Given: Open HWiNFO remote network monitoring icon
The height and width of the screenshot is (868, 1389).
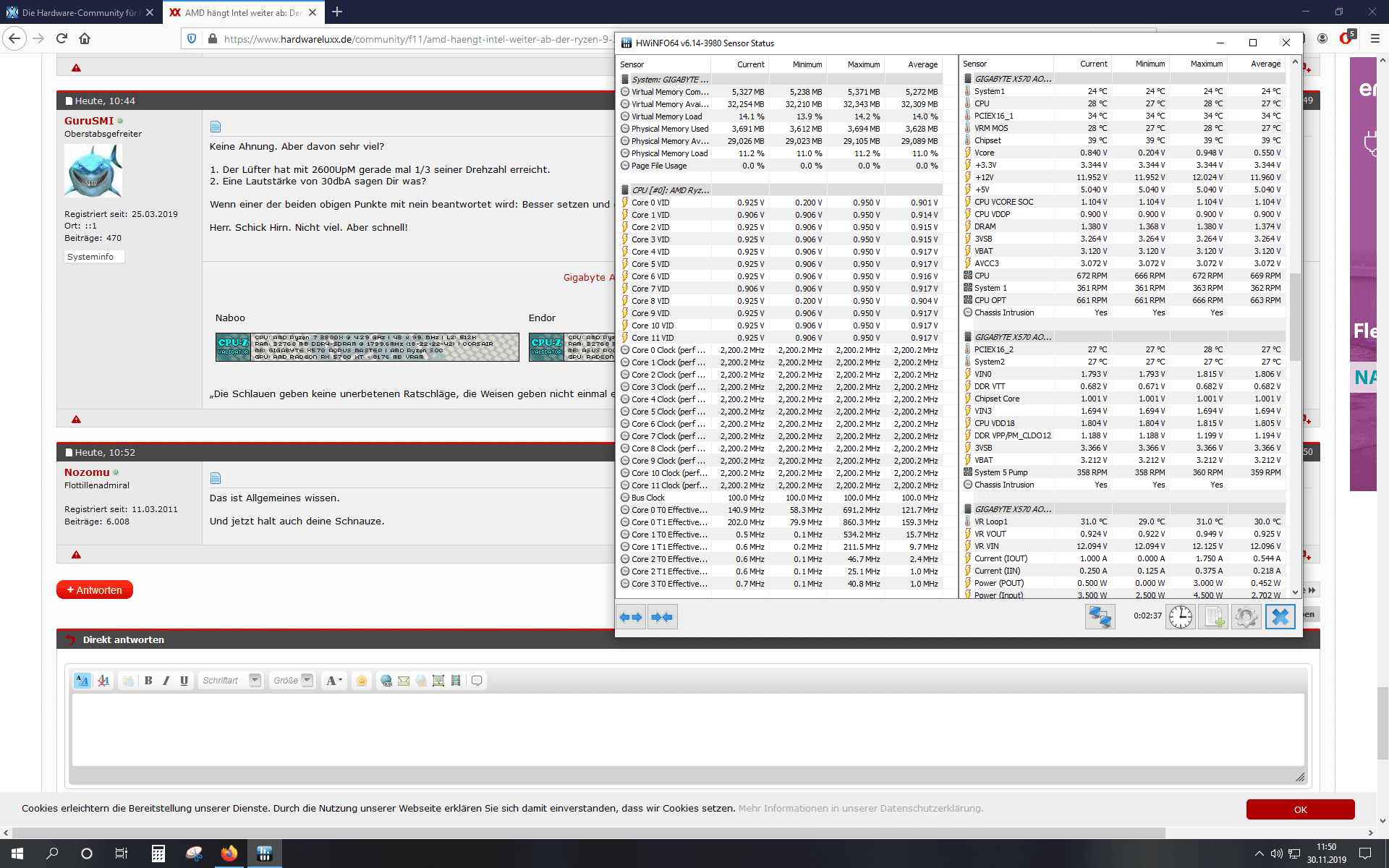Looking at the screenshot, I should pyautogui.click(x=1100, y=617).
